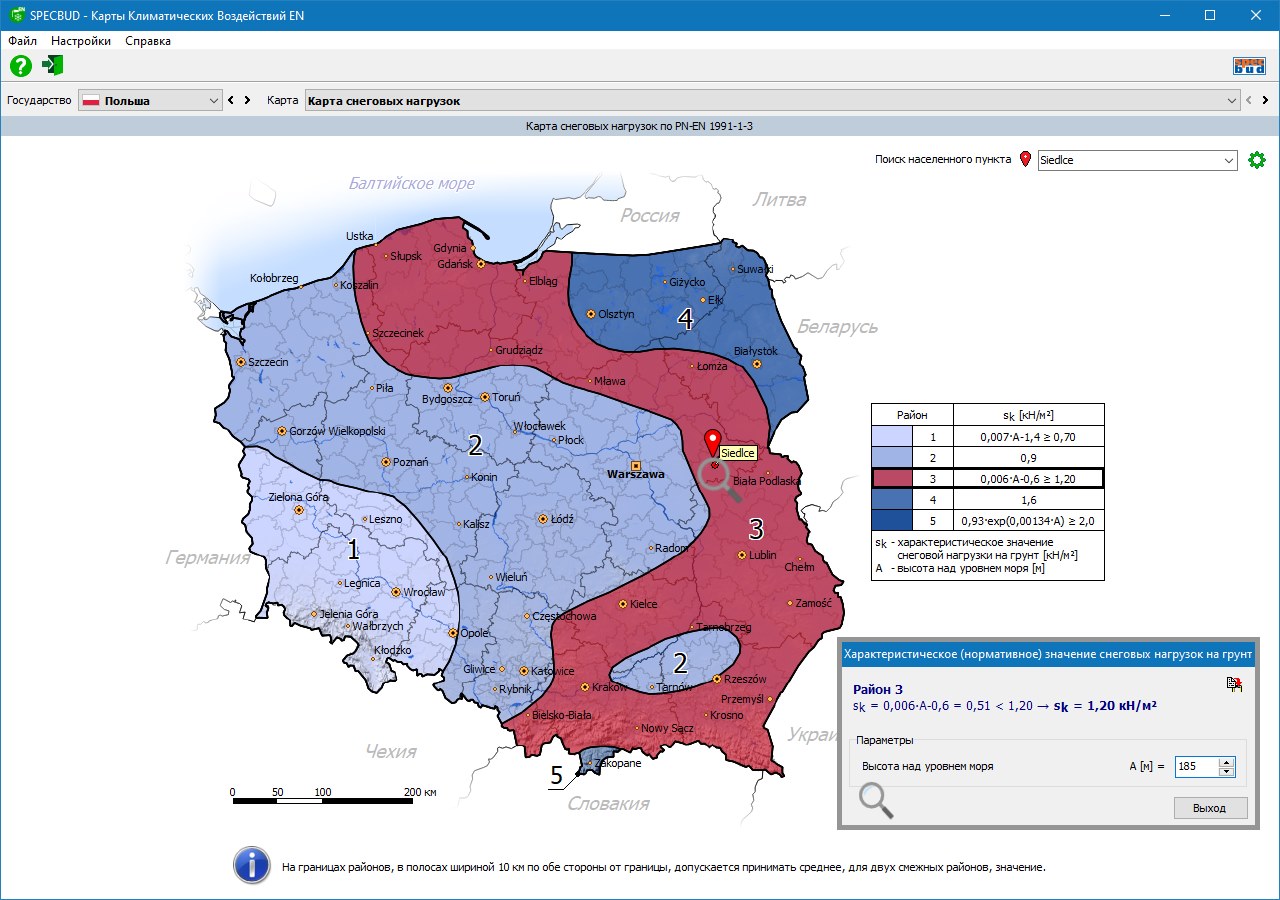This screenshot has width=1280, height=900.
Task: Click the SPECBUD logo in the toolbar
Action: pos(1249,66)
